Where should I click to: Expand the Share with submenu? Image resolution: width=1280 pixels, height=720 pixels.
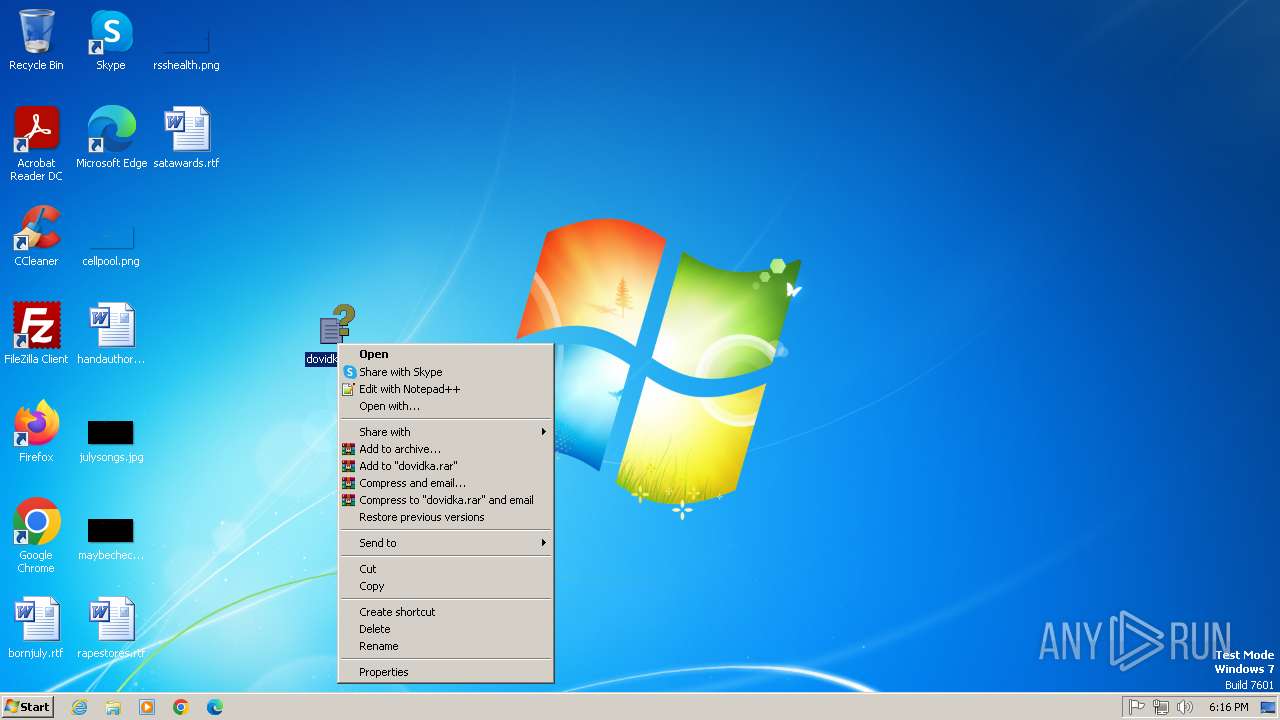pyautogui.click(x=446, y=432)
